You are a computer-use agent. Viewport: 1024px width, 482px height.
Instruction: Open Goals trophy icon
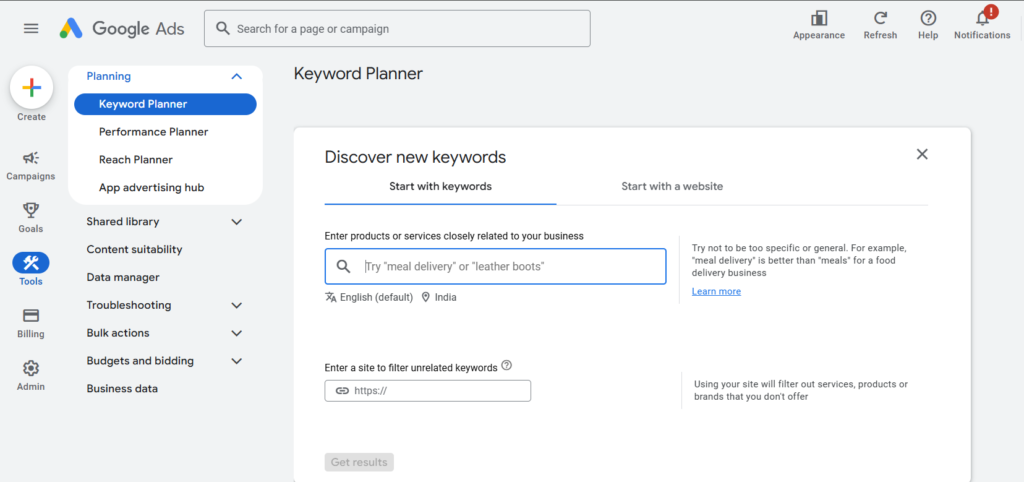31,210
